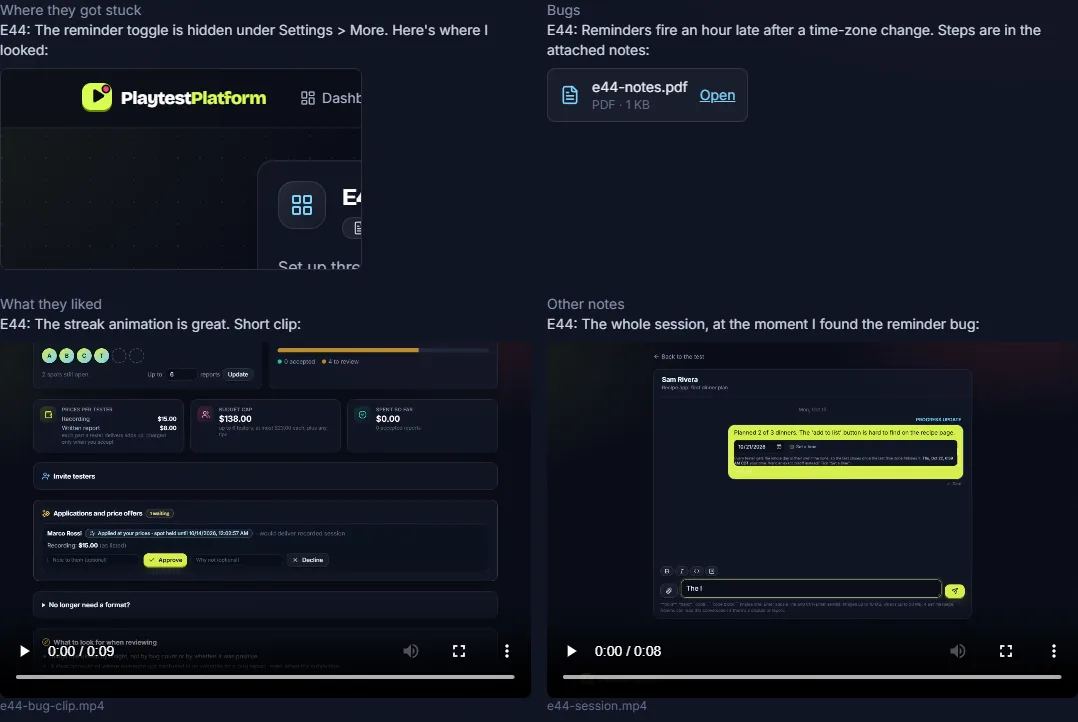This screenshot has height=722, width=1078.
Task: Select the text 'The streak animation is great'
Action: click(x=130, y=324)
